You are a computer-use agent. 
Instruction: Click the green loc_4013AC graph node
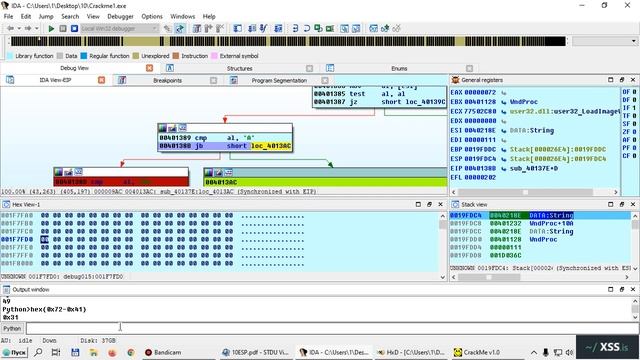pos(325,178)
